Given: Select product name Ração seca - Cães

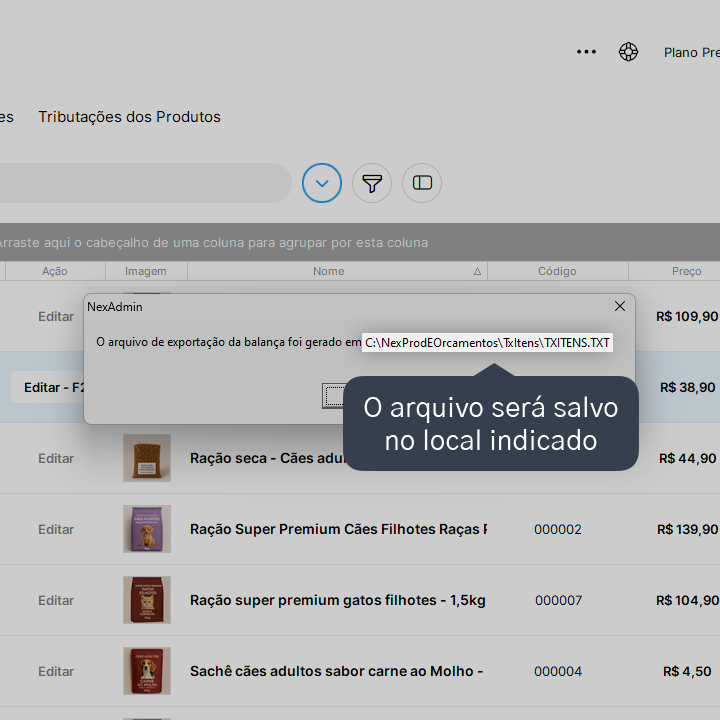Looking at the screenshot, I should 267,458.
